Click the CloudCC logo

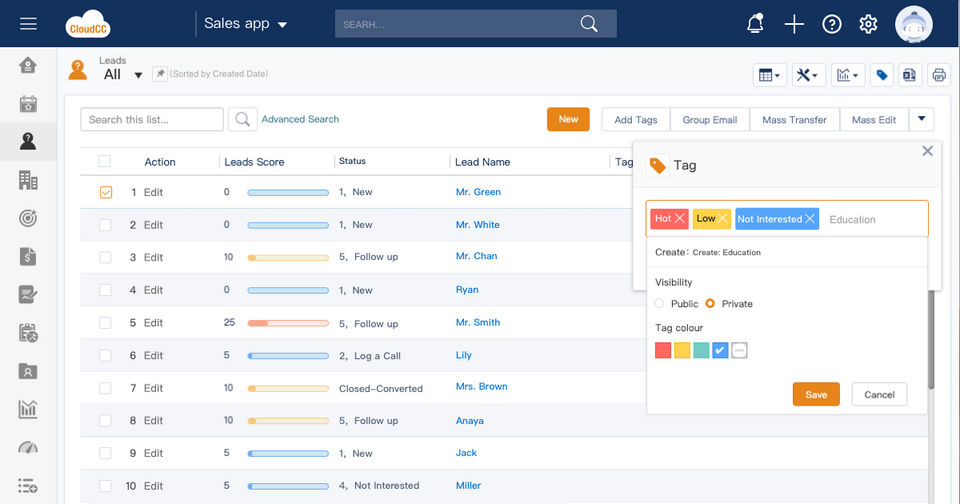point(88,24)
